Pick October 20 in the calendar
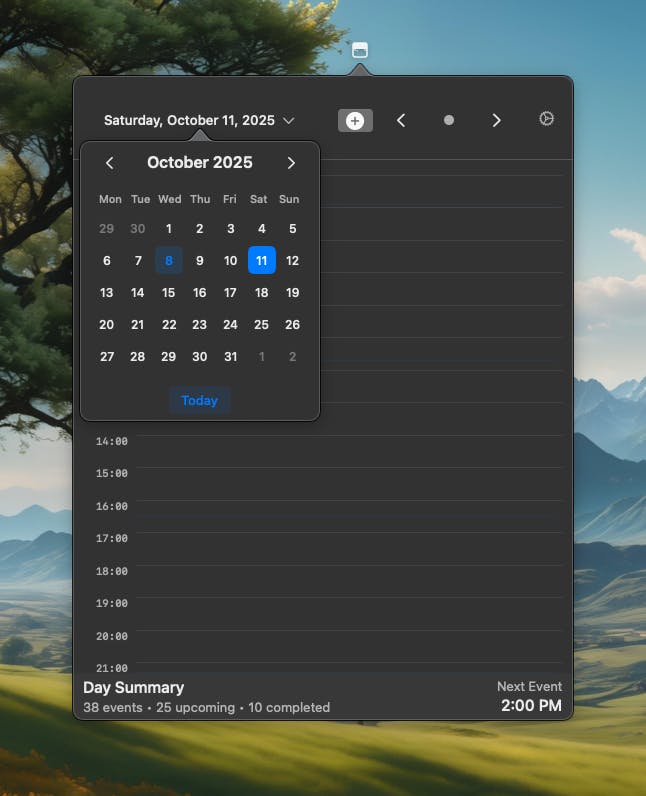The width and height of the screenshot is (646, 796). (x=107, y=324)
